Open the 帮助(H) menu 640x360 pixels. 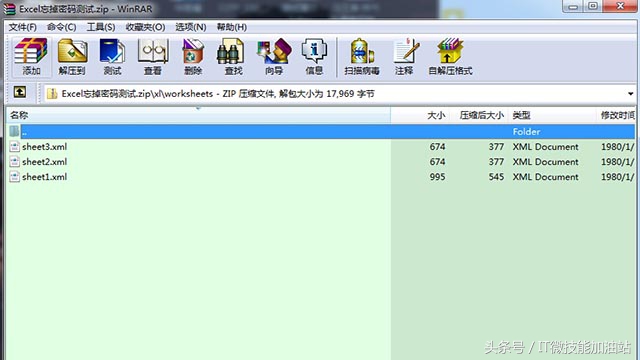231,27
